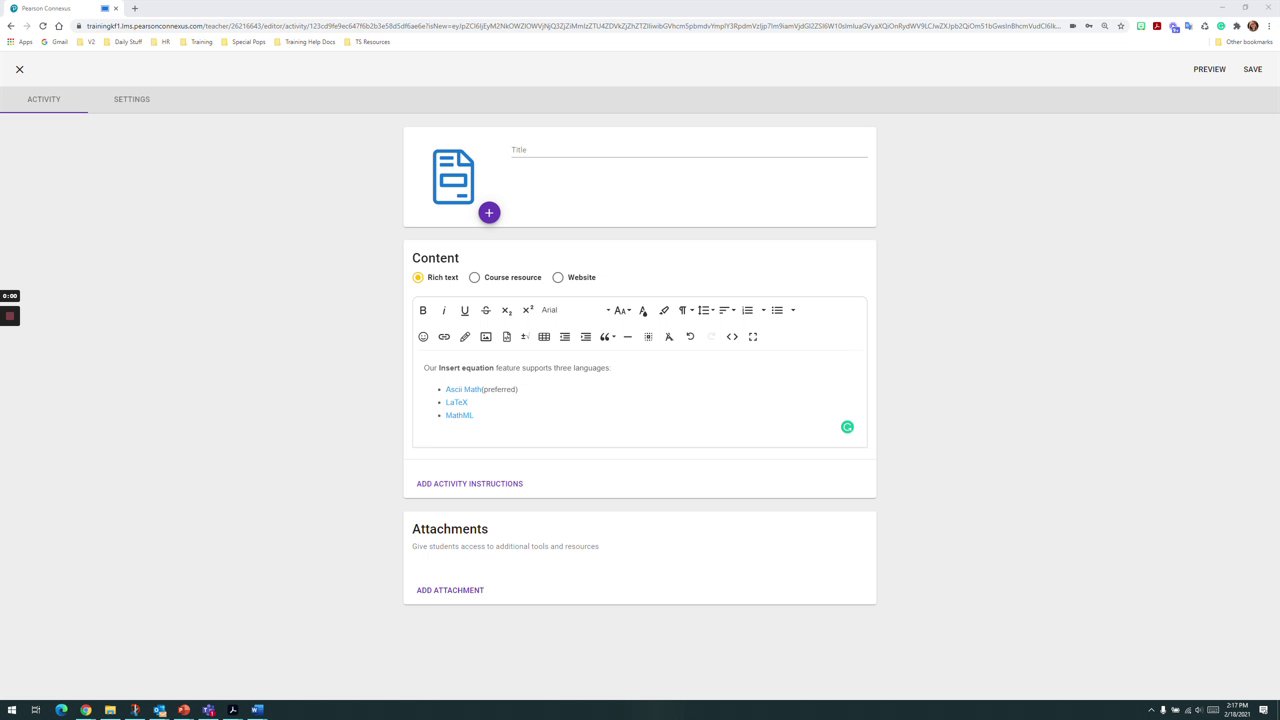1280x720 pixels.
Task: Open the text color picker
Action: point(643,310)
